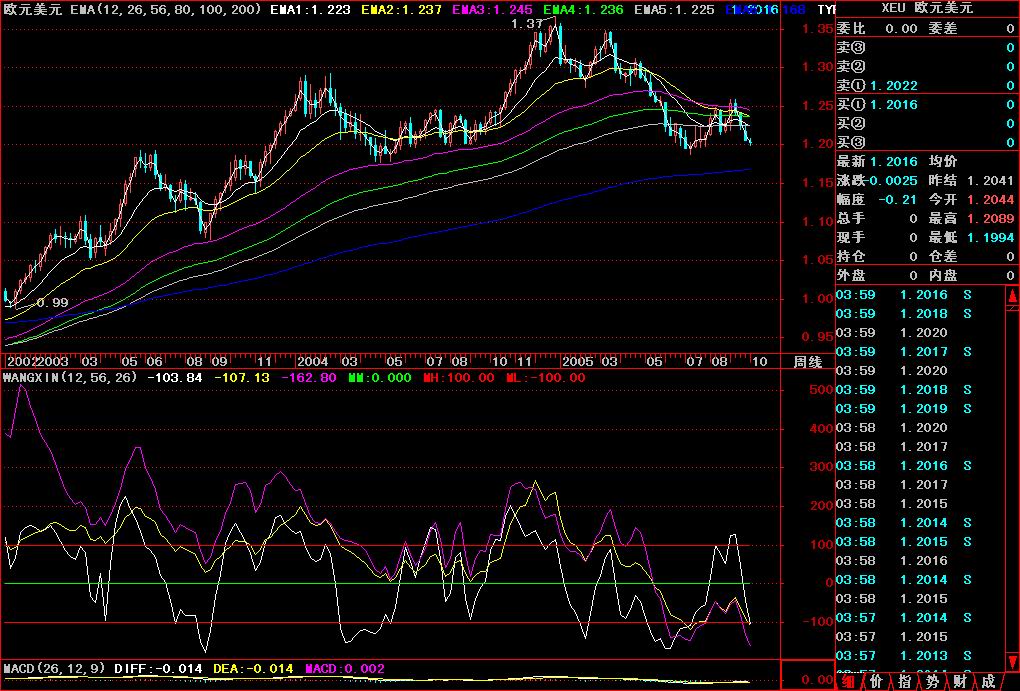1020x691 pixels.
Task: Click the 卖① ask price 1.2022
Action: (894, 85)
